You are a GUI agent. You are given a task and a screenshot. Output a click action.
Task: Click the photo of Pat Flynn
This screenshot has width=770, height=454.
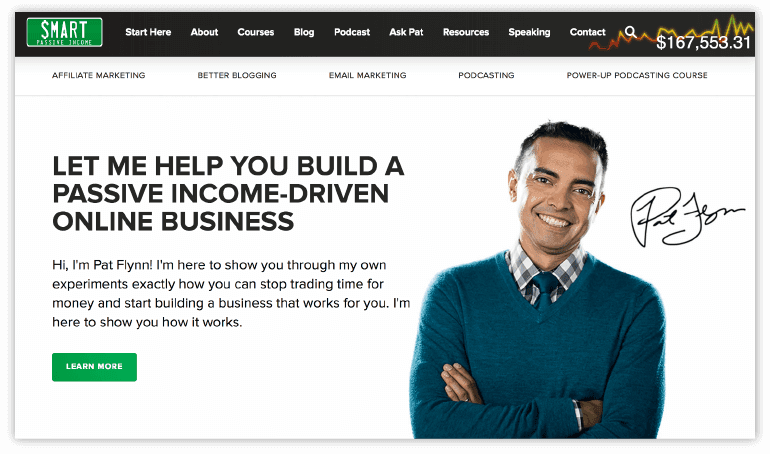click(538, 280)
